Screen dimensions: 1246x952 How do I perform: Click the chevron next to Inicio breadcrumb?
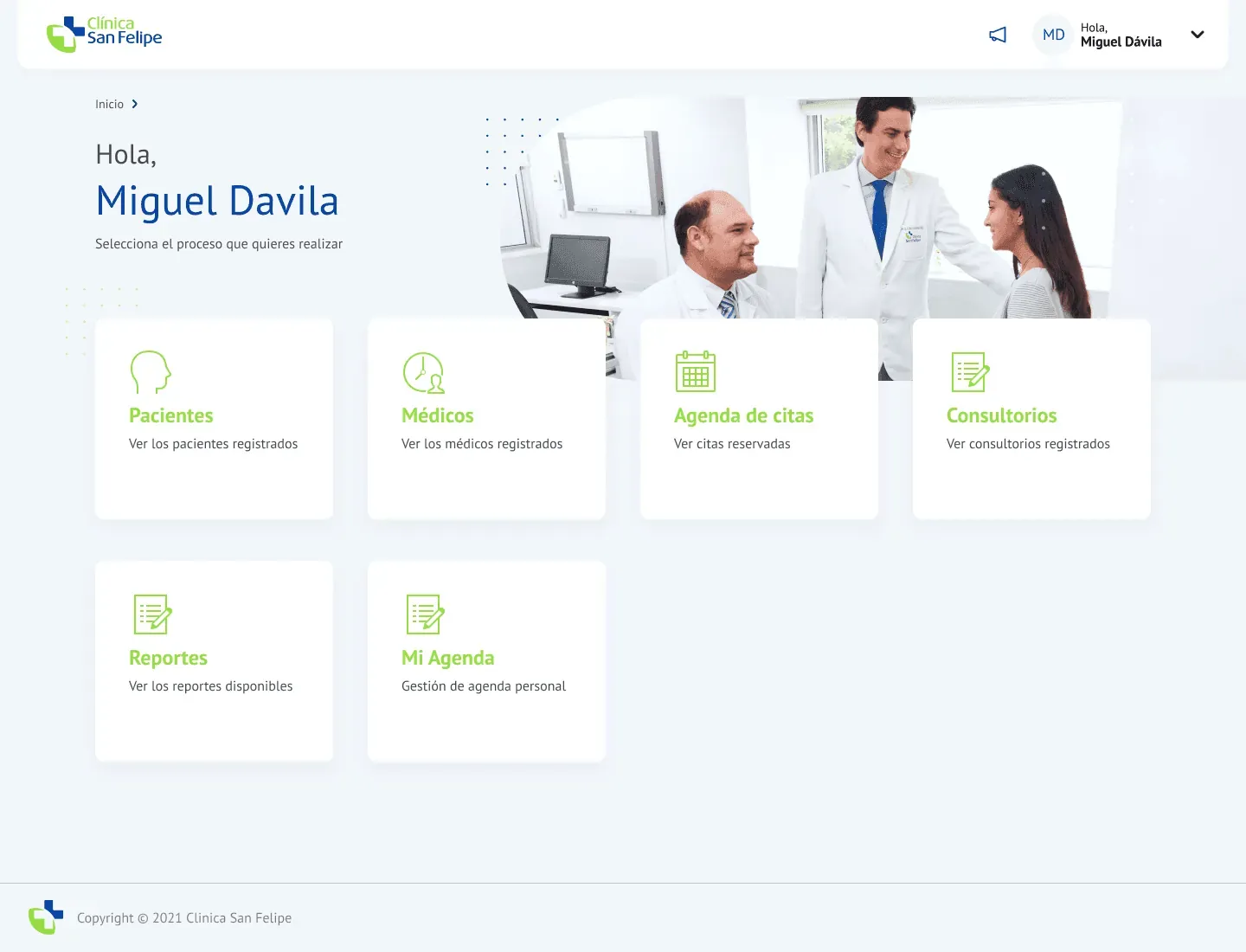[x=135, y=104]
